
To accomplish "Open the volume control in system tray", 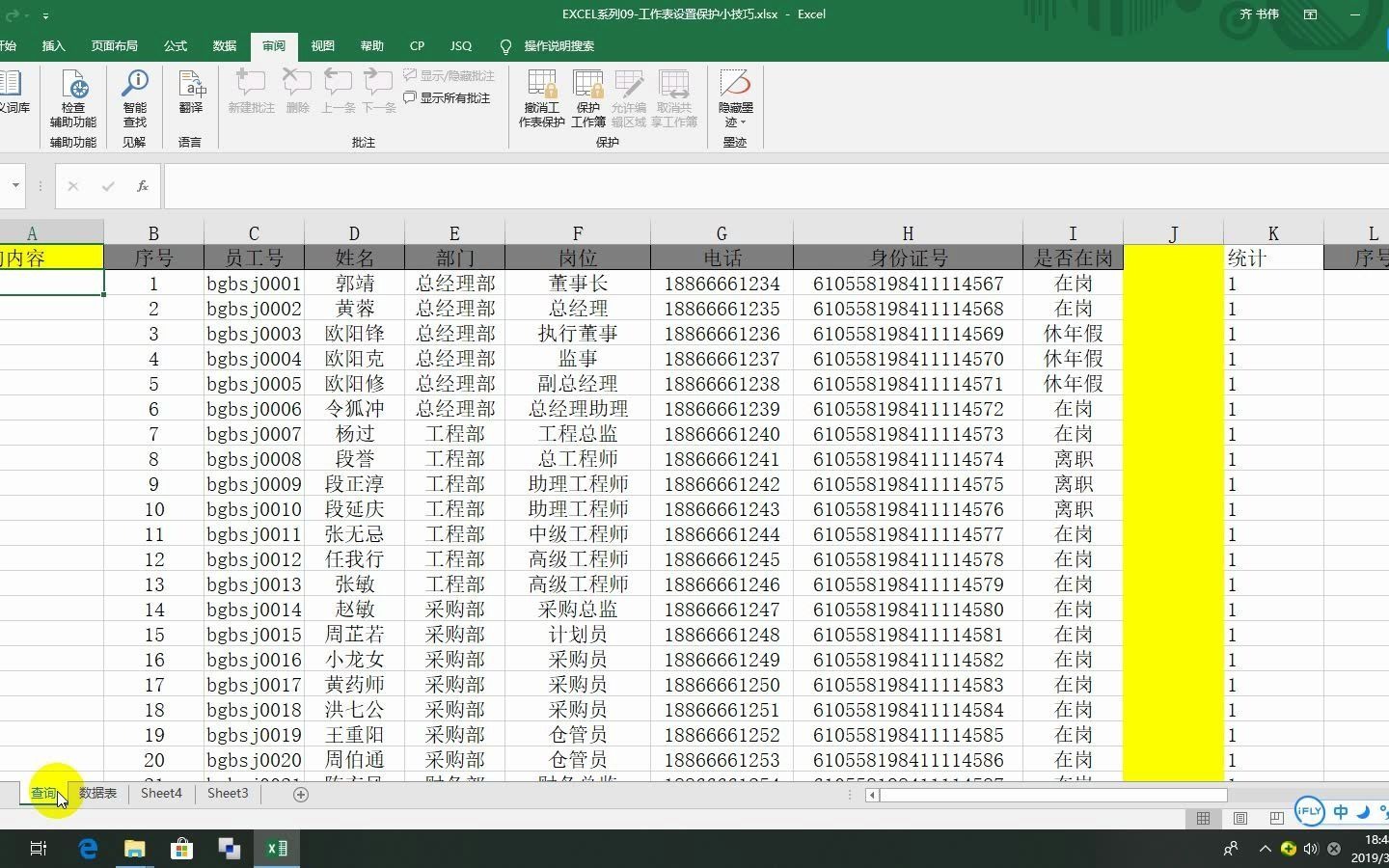I will click(1310, 850).
